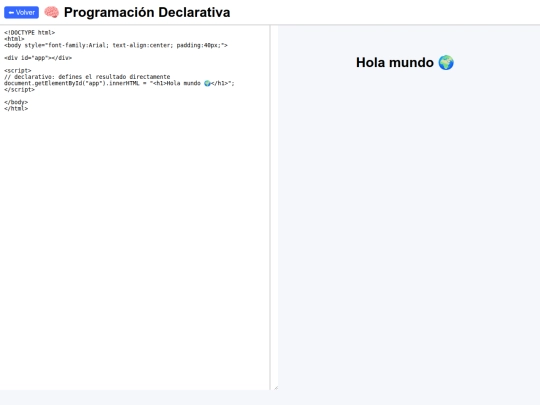The image size is (540, 405).
Task: Click the Programación Declarativa page title
Action: (147, 12)
